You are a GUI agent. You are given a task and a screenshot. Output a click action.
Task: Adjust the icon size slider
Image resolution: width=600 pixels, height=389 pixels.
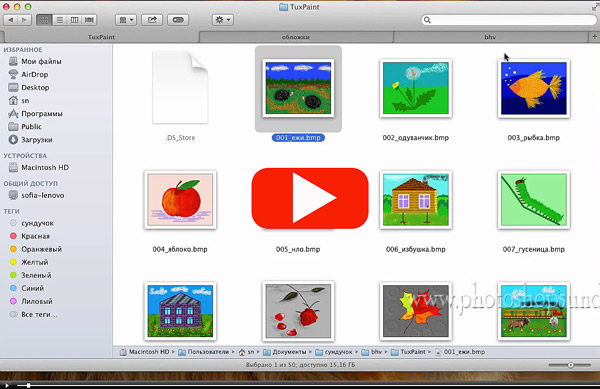click(570, 365)
